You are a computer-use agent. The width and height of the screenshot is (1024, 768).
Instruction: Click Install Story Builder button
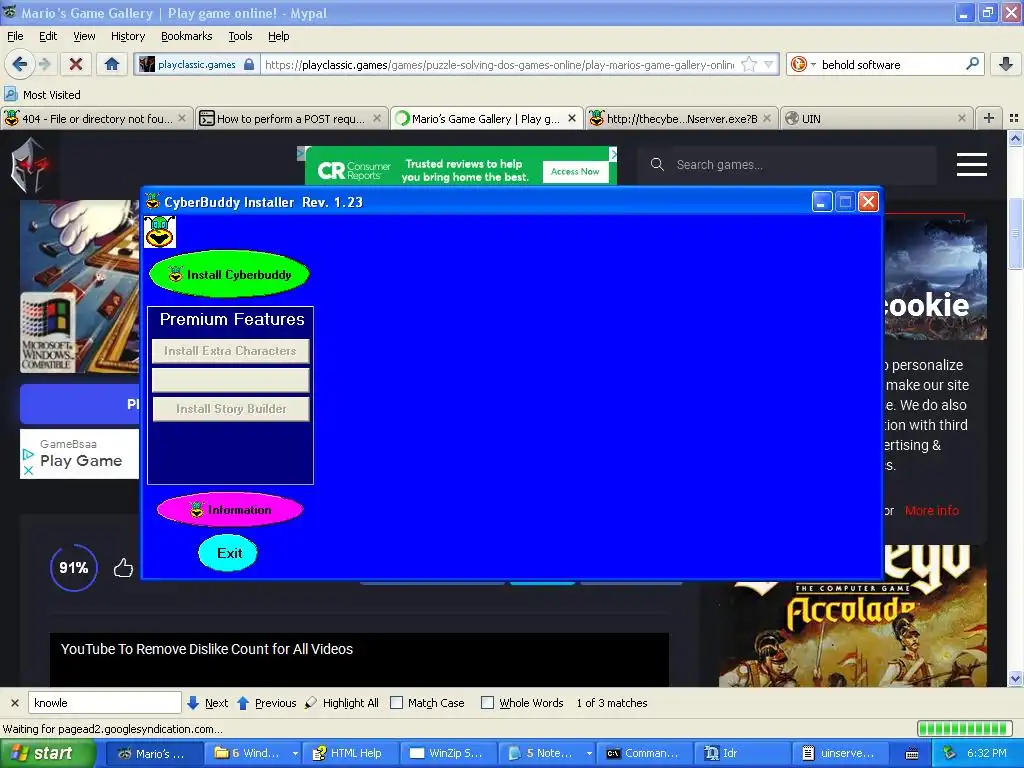(231, 409)
